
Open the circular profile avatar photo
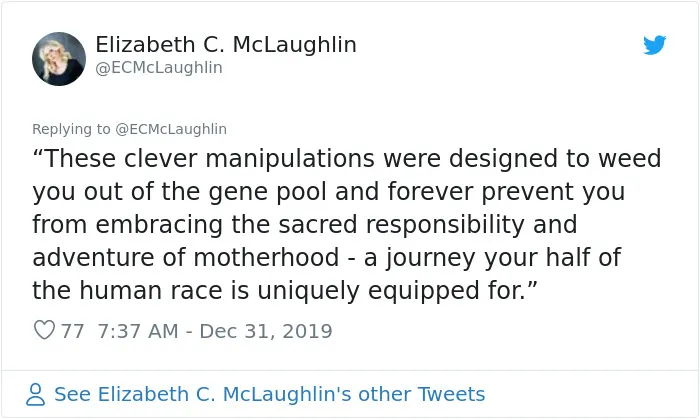(x=59, y=59)
